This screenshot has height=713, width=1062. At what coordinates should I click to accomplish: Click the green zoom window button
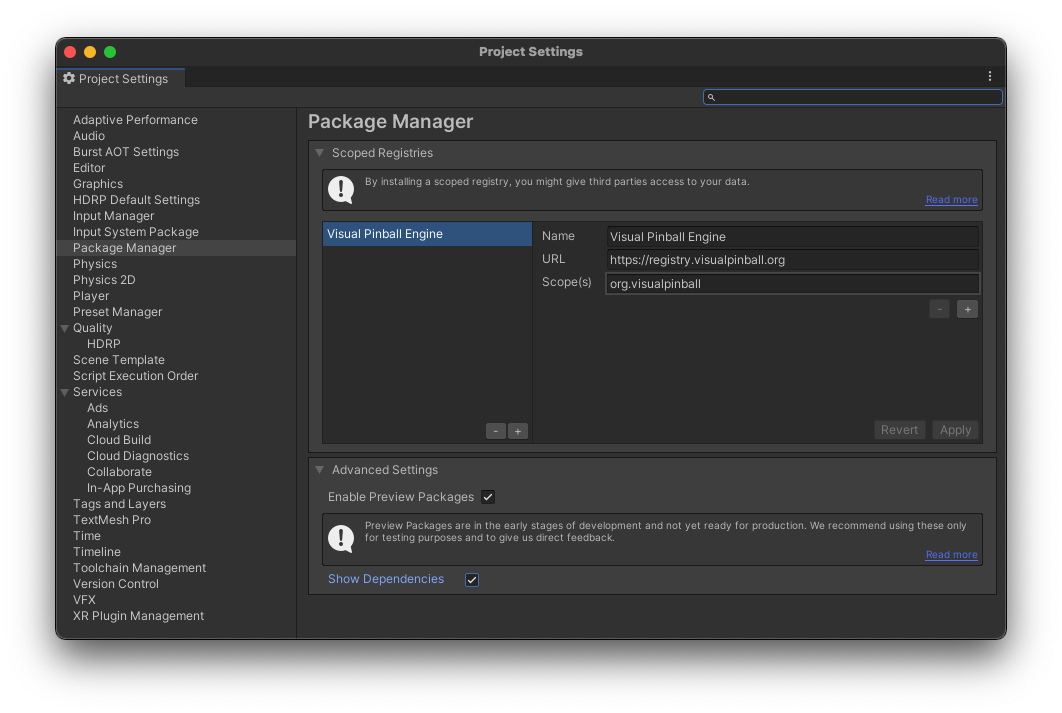pyautogui.click(x=110, y=52)
